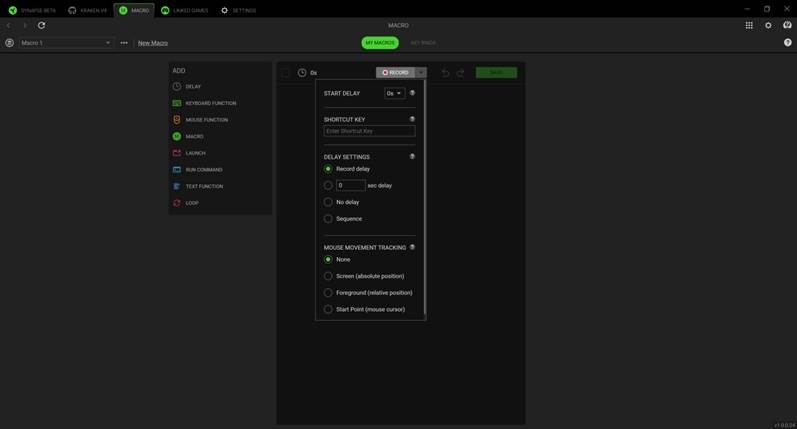Click the clock icon beside 0s
Screen dimensions: 797x429
pos(302,73)
